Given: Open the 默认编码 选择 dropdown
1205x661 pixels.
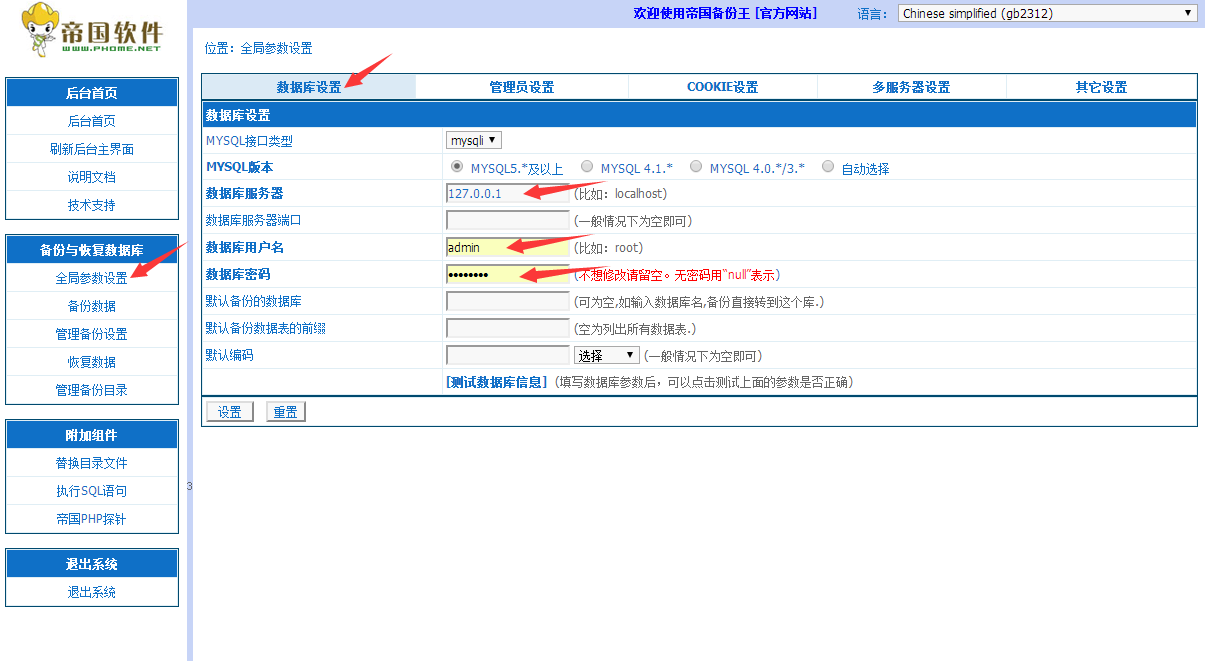Looking at the screenshot, I should pyautogui.click(x=607, y=355).
